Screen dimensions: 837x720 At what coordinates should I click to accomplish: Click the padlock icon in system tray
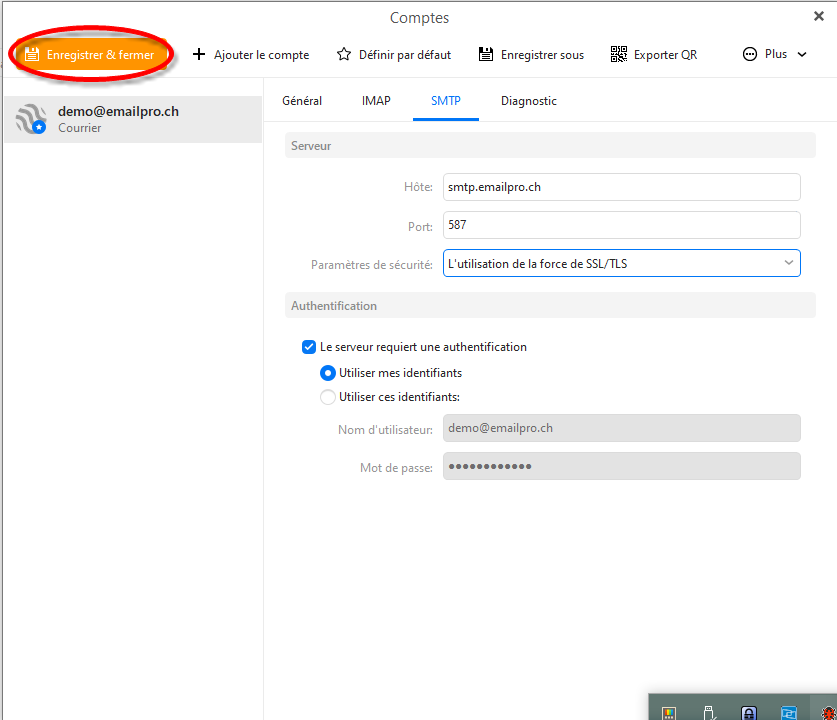coord(748,712)
